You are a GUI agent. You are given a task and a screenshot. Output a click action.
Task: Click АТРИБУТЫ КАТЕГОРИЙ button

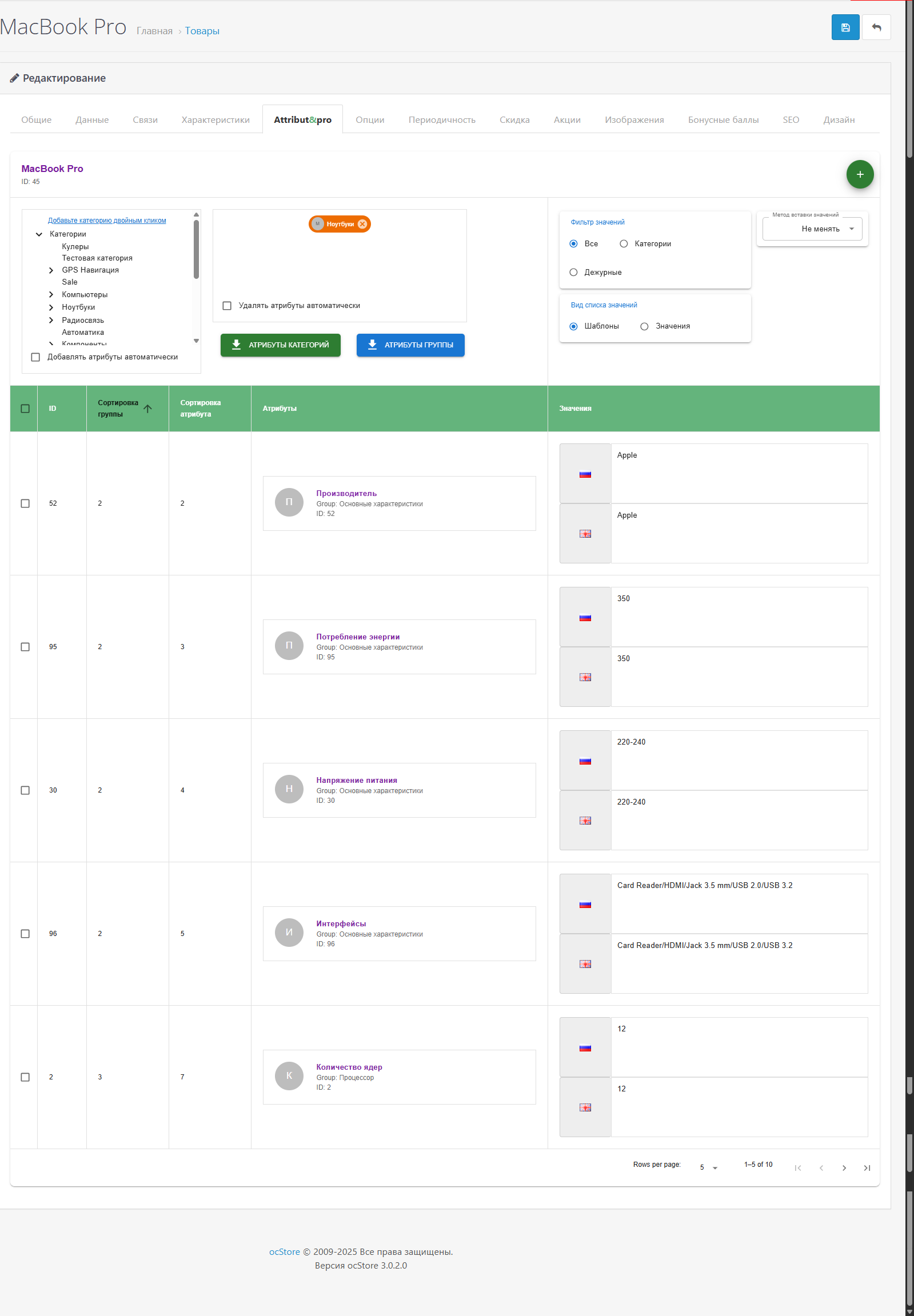281,345
